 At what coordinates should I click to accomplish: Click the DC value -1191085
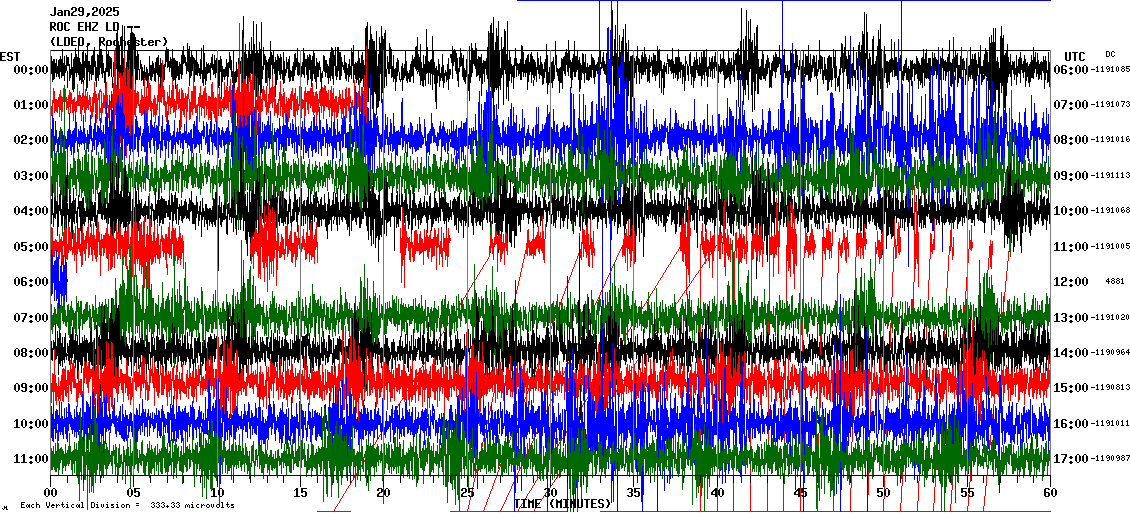point(1111,69)
